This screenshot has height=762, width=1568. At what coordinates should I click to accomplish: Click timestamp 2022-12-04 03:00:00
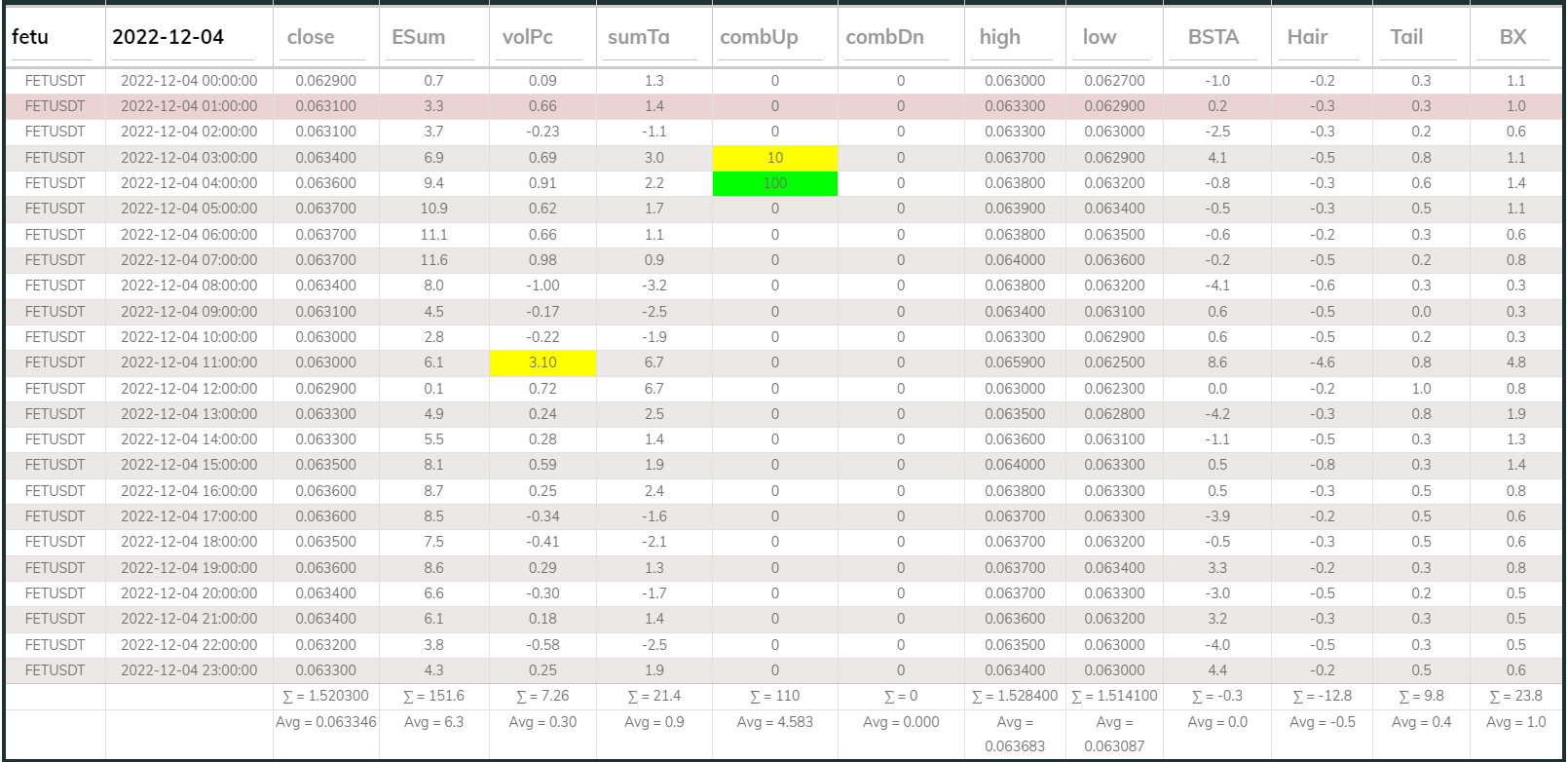[189, 158]
